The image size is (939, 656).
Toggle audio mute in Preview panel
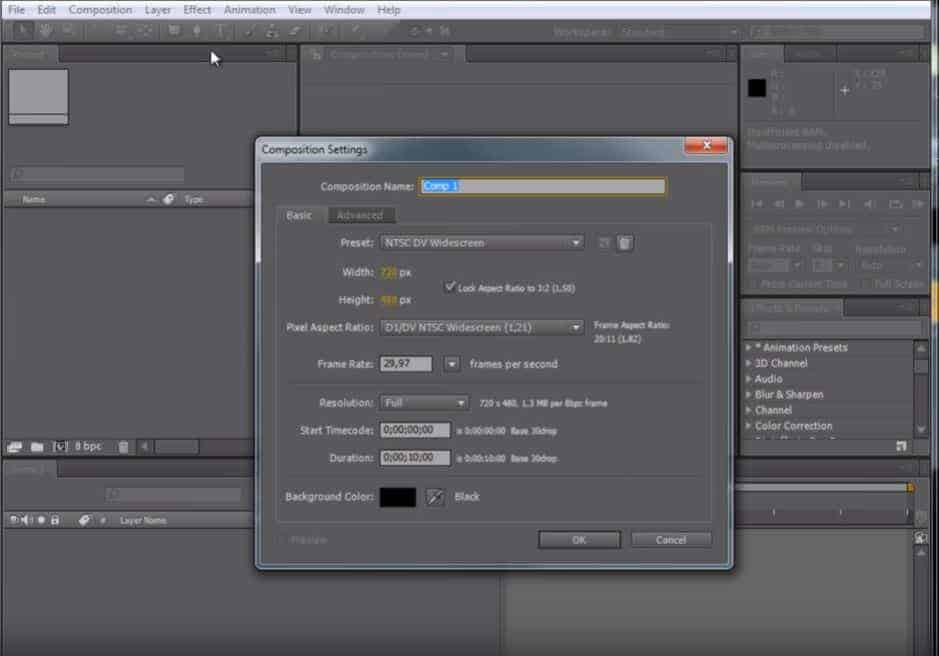(x=869, y=204)
